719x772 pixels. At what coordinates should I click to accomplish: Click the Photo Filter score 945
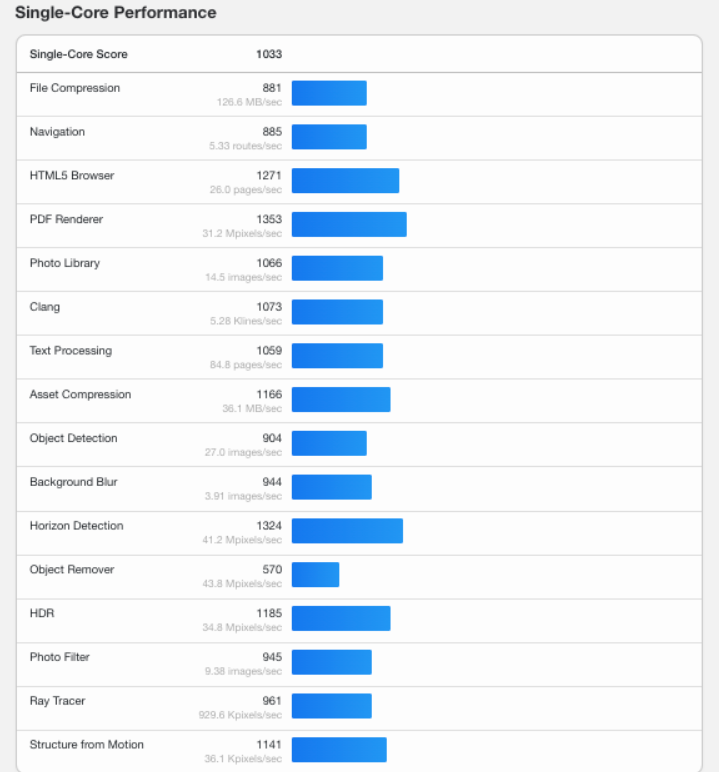pos(271,657)
